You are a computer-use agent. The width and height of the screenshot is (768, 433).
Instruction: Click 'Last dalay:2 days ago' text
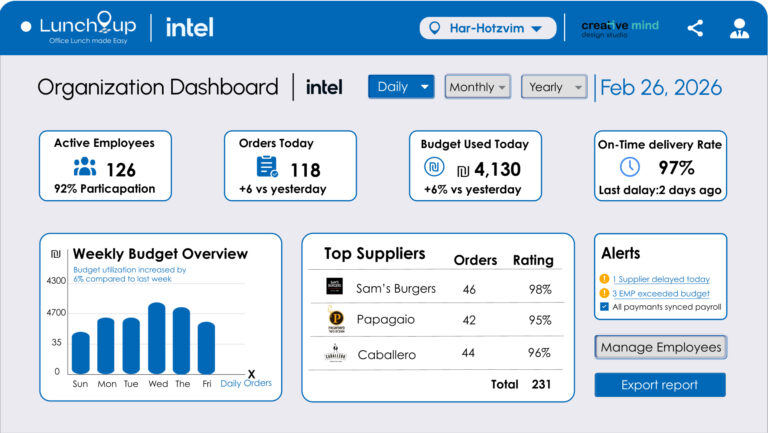point(660,190)
